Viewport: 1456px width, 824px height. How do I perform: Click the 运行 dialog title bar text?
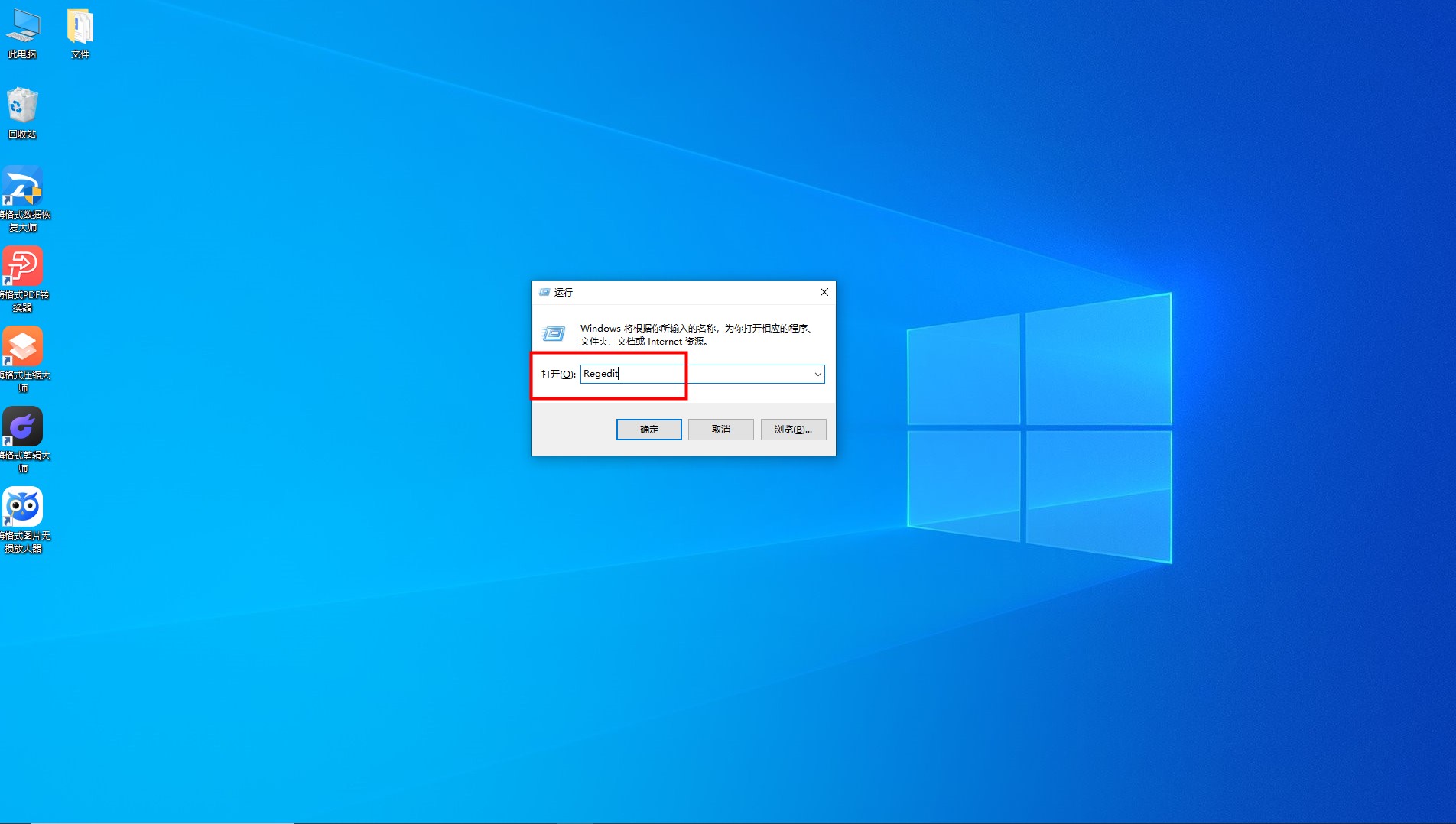point(564,292)
